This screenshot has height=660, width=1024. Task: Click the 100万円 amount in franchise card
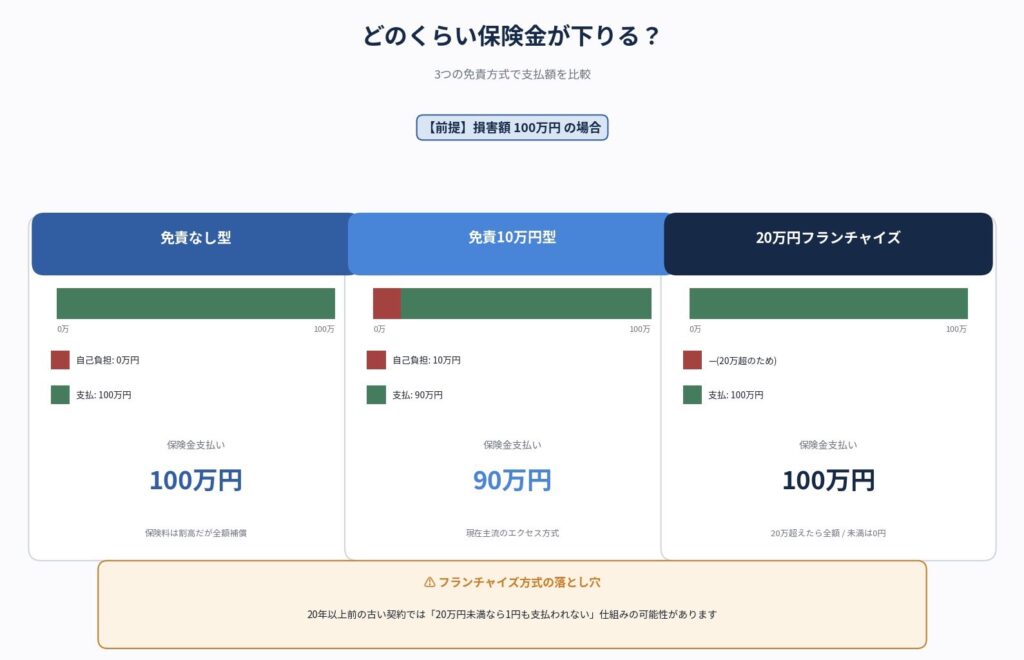[828, 480]
